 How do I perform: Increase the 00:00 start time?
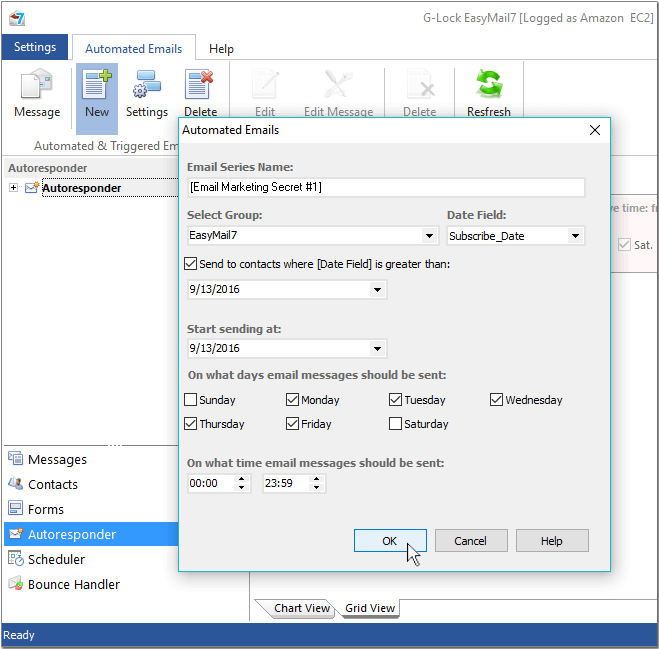(241, 479)
